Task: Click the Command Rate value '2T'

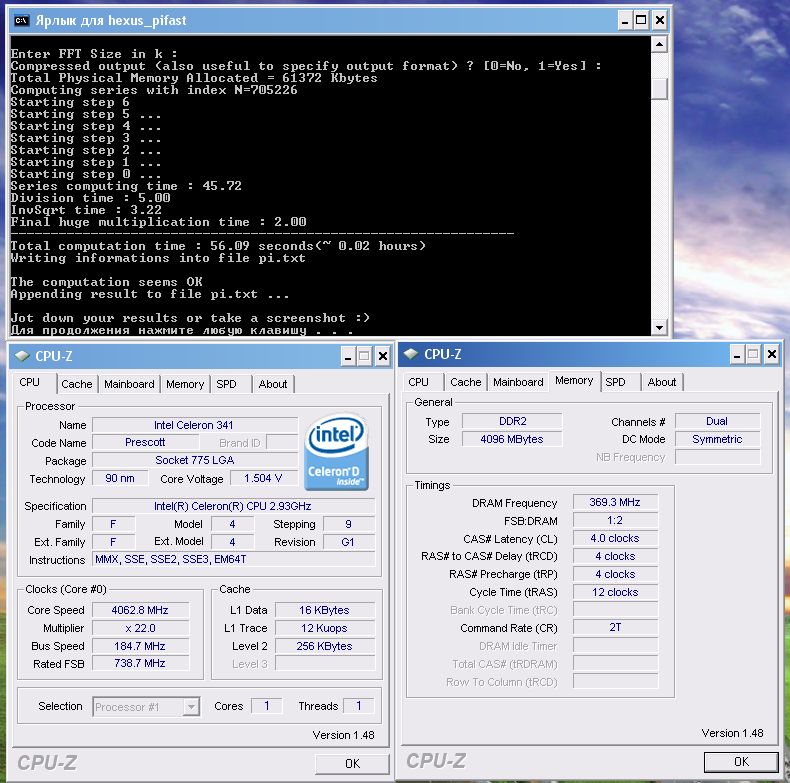Action: (x=615, y=627)
